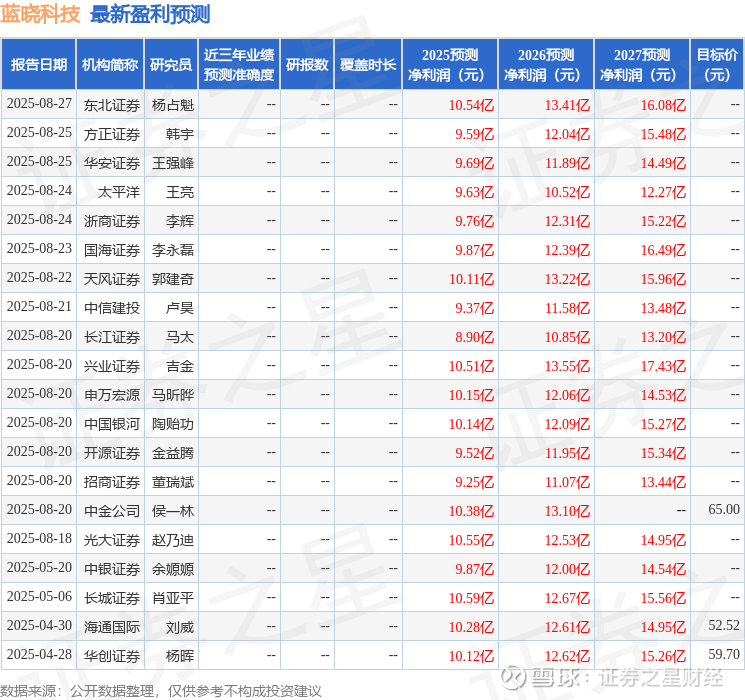Click the 11.07亿 profit value
The height and width of the screenshot is (700, 745).
(567, 482)
